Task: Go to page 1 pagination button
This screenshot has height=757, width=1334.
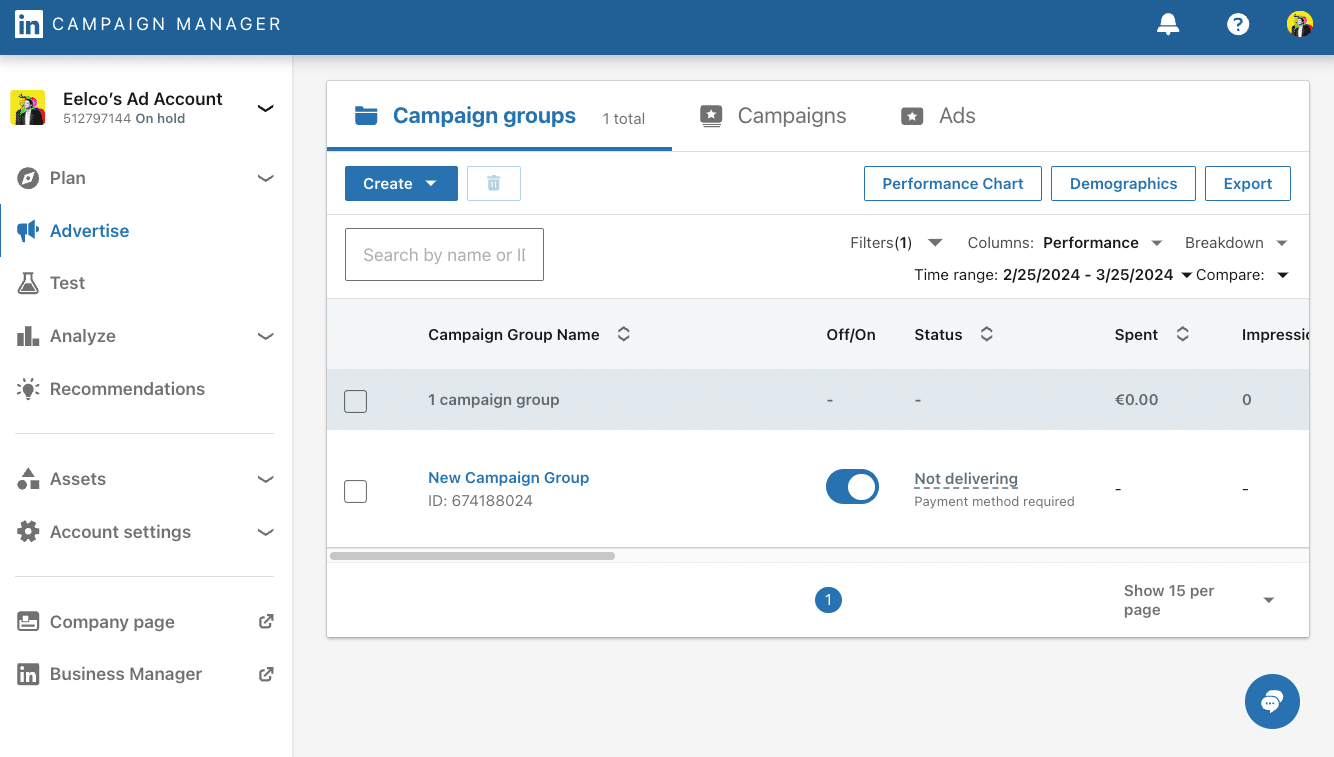Action: (x=828, y=600)
